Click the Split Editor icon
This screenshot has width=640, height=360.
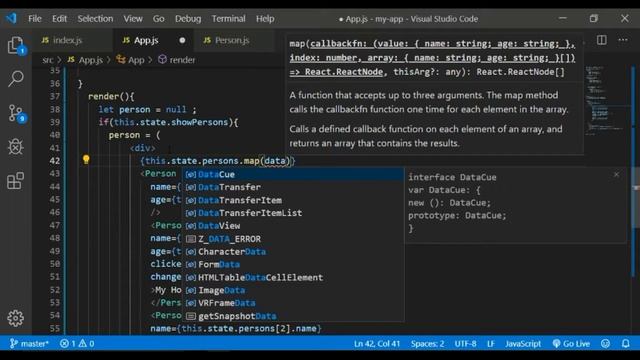[x=602, y=40]
